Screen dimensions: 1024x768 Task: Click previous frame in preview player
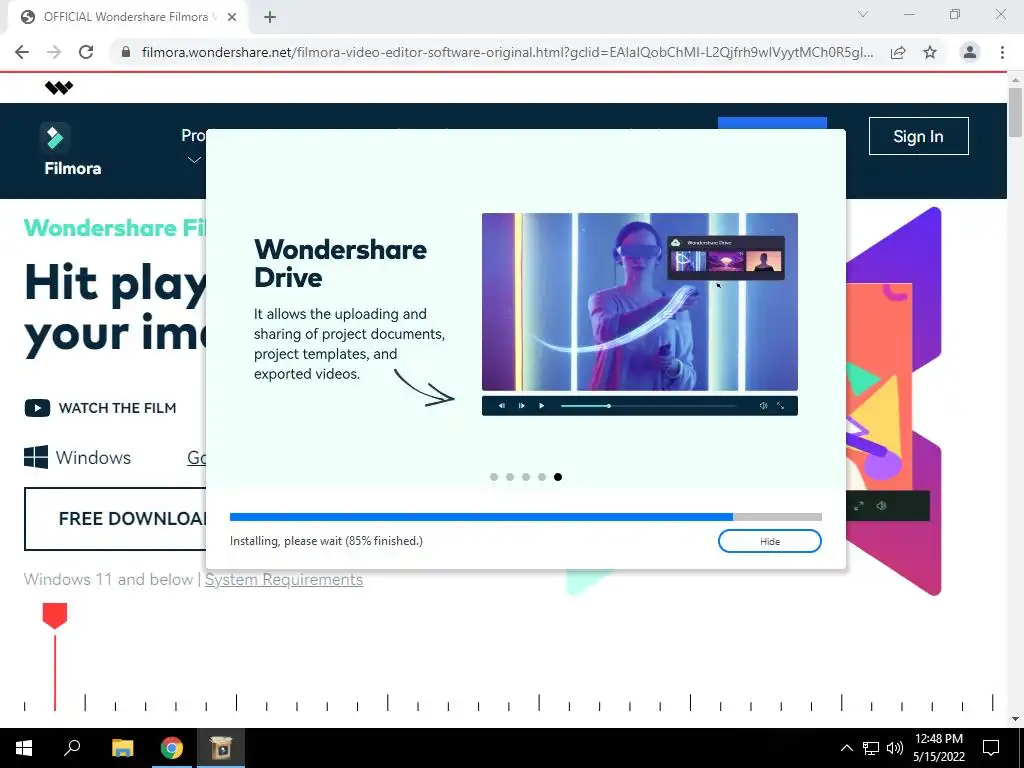pos(502,406)
